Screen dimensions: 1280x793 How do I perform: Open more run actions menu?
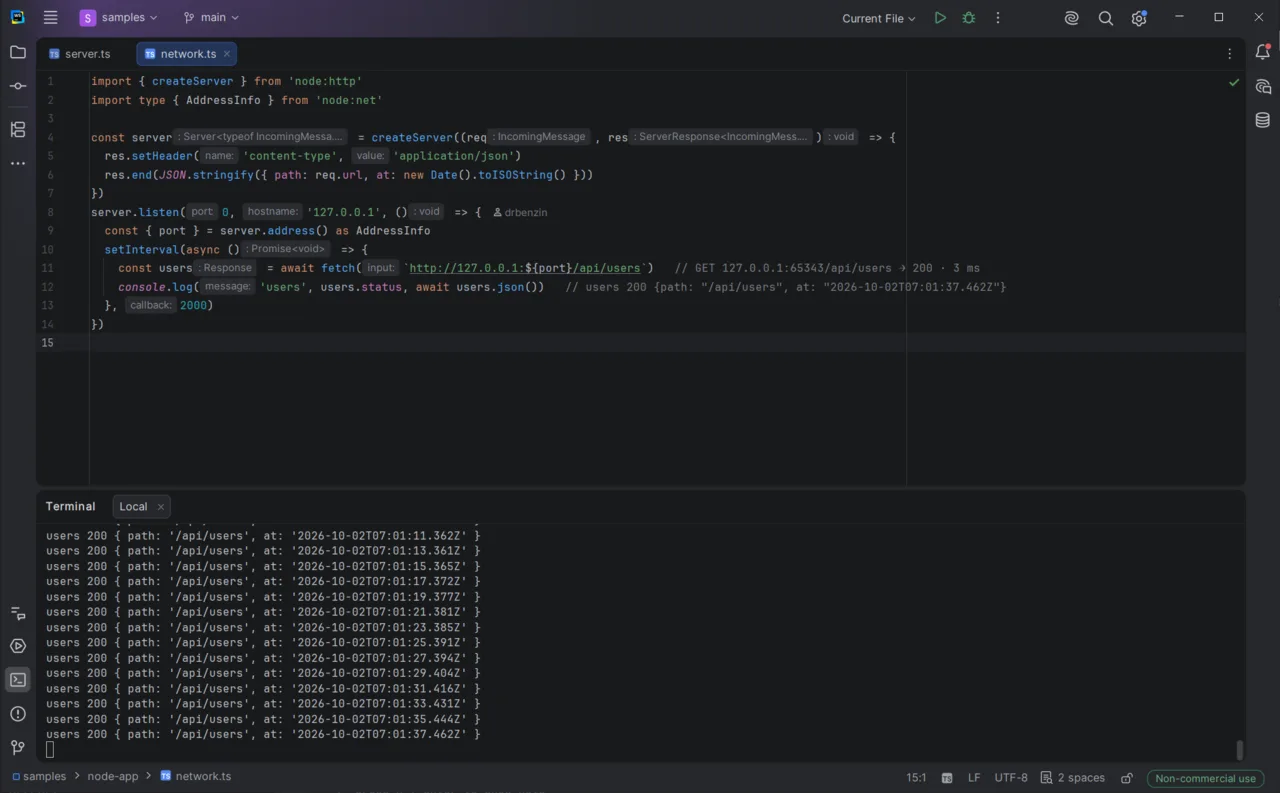pos(997,18)
